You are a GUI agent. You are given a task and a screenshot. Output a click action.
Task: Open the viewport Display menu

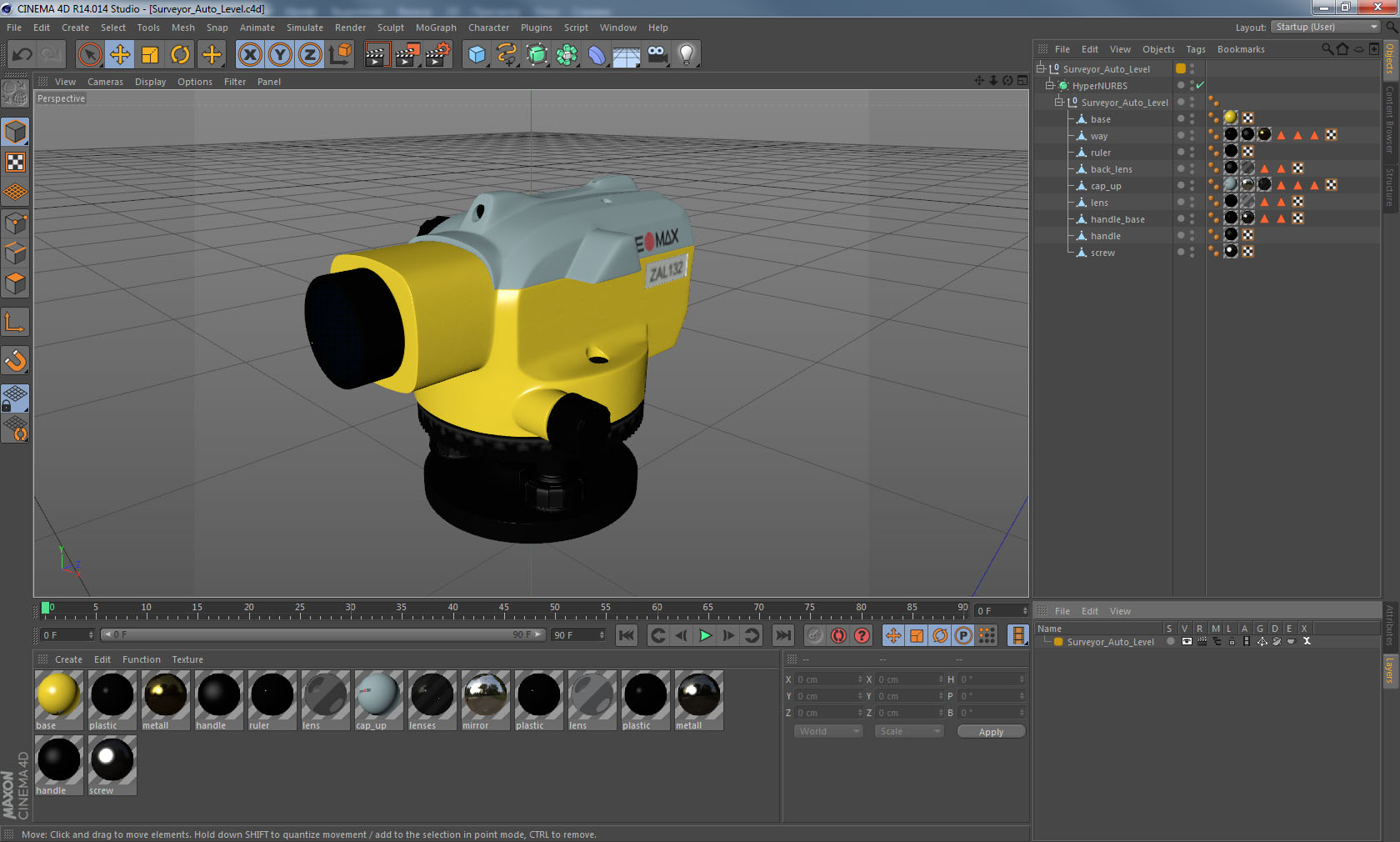[x=150, y=82]
